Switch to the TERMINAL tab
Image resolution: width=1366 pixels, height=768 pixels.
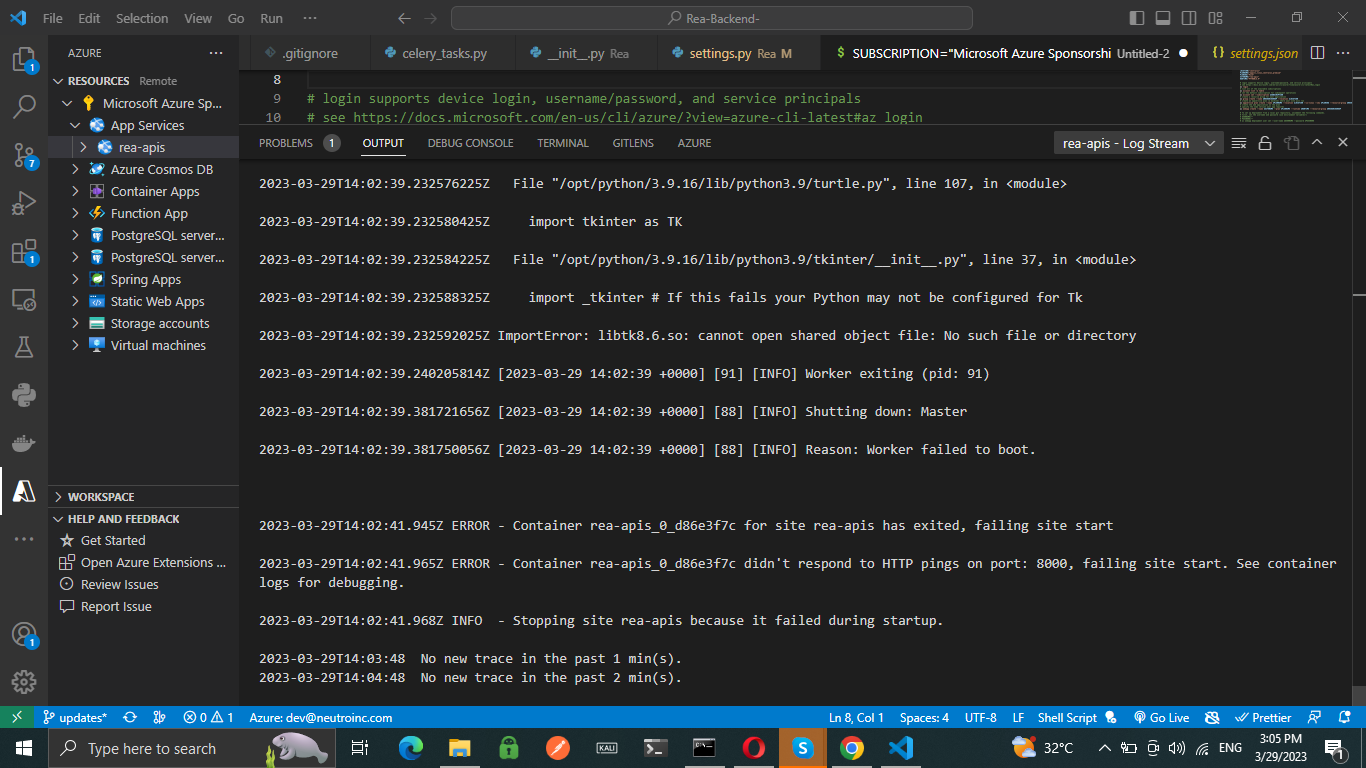click(x=562, y=143)
